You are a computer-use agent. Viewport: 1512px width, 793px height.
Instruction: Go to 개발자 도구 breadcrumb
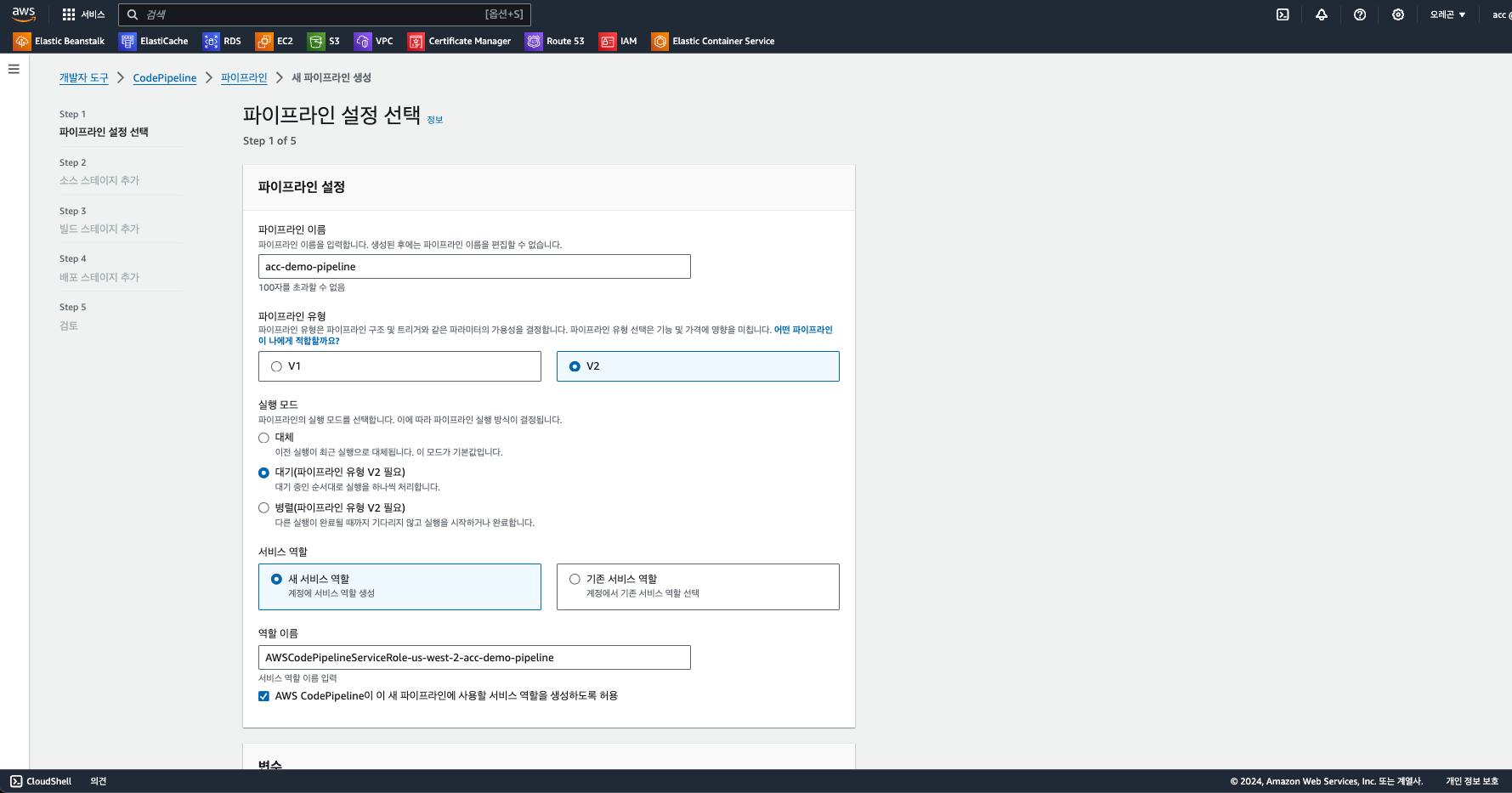point(84,77)
